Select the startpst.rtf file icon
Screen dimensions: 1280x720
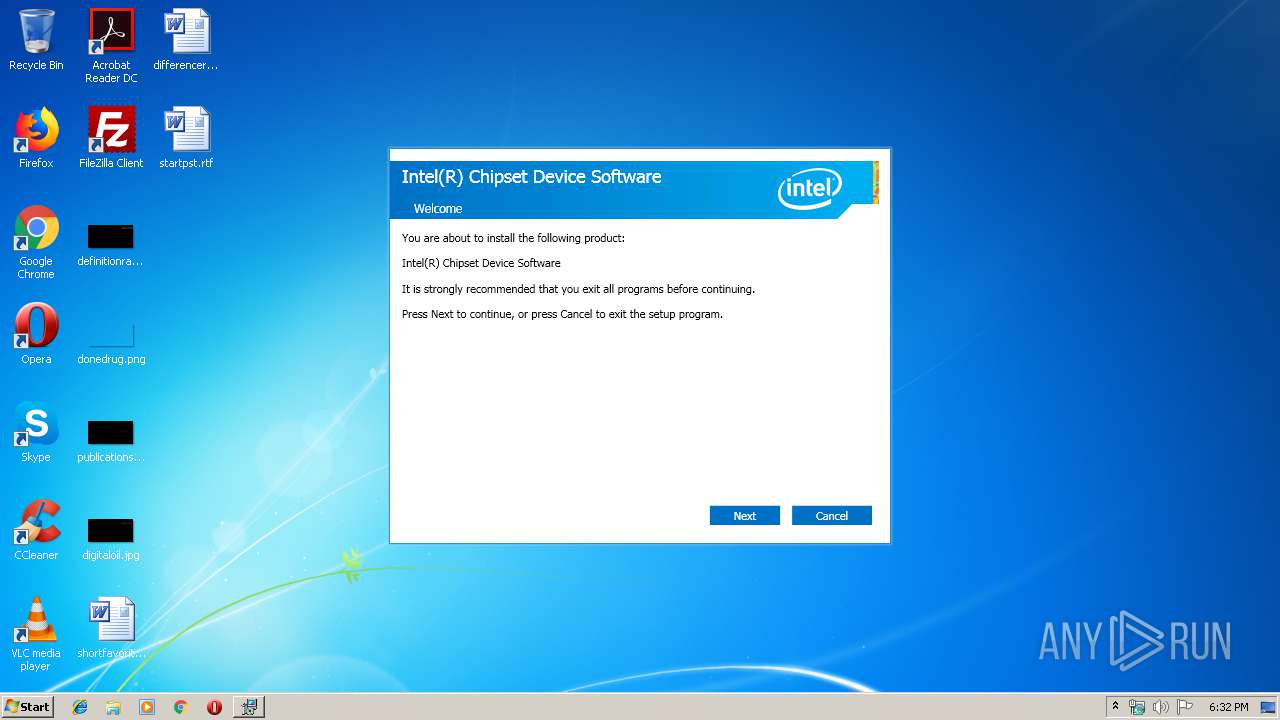[186, 138]
